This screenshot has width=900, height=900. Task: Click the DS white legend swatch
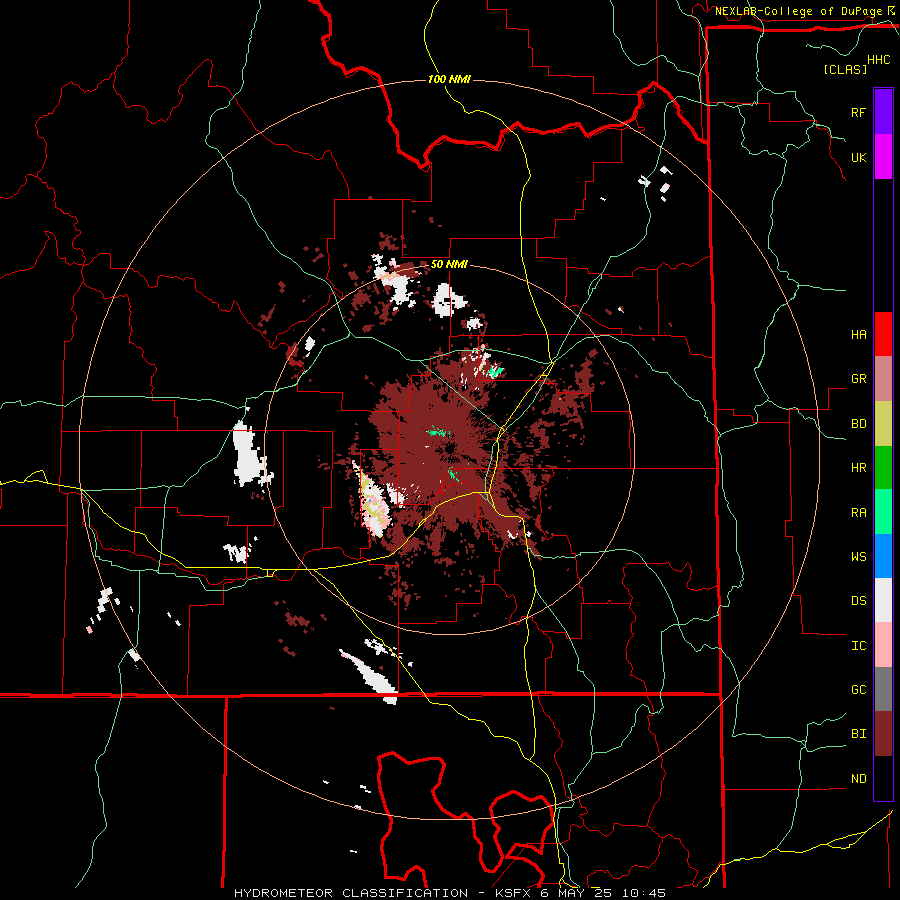883,600
